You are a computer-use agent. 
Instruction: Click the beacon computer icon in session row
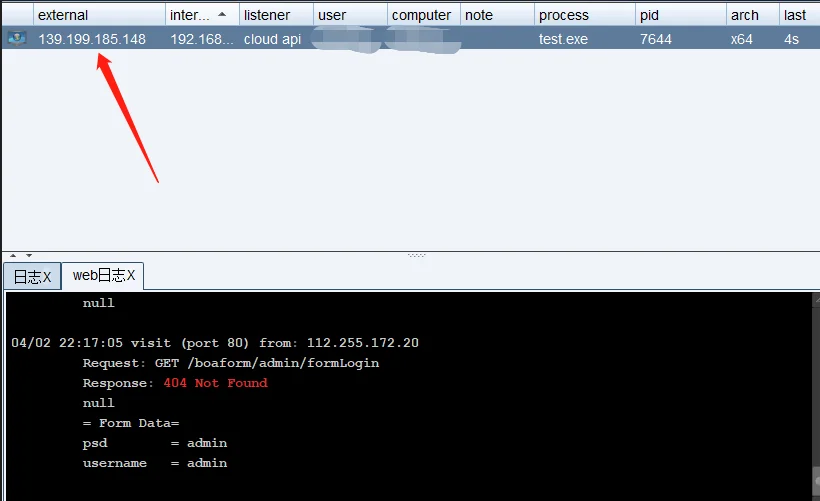tap(17, 39)
